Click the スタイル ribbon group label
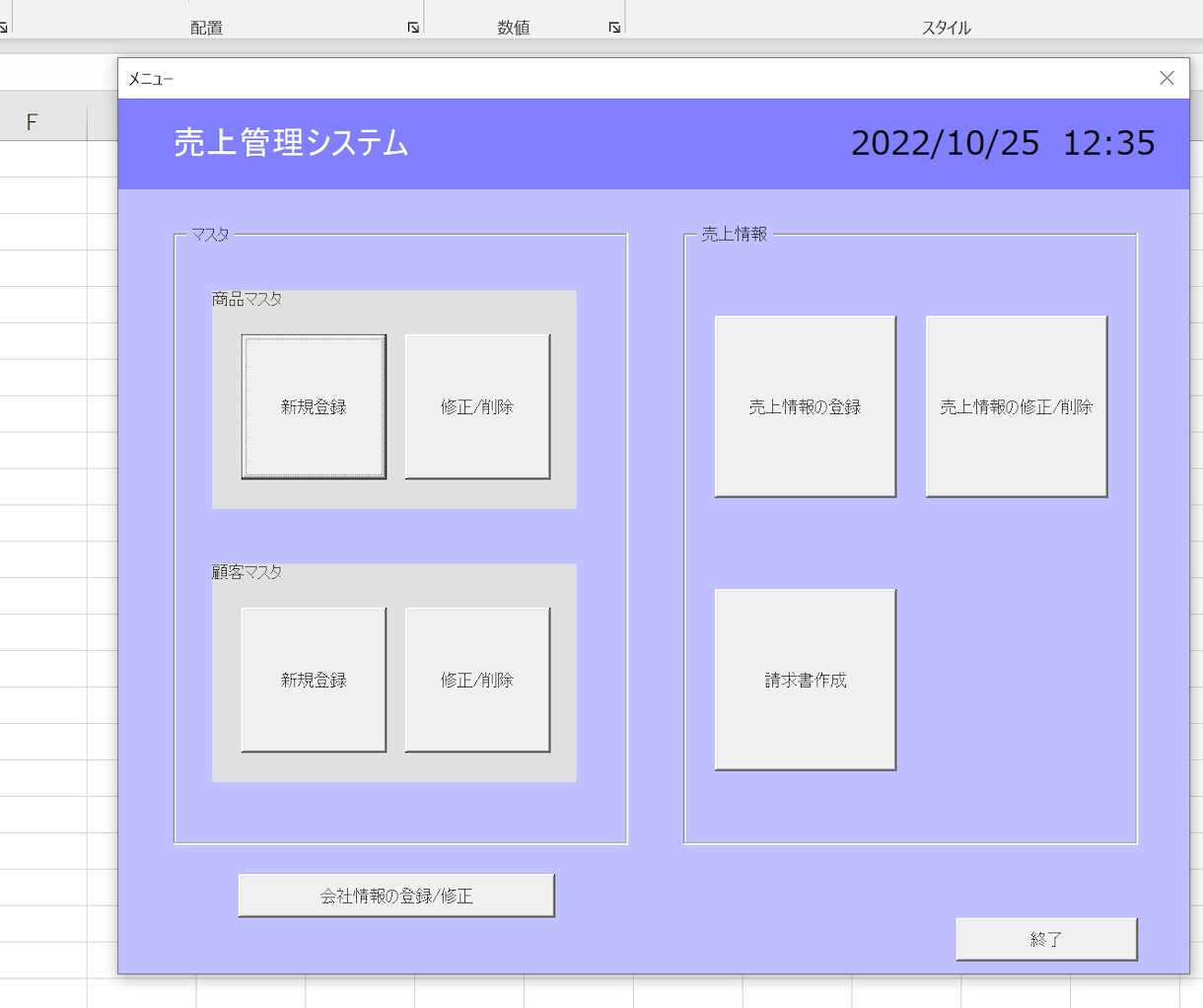Screen dimensions: 1203x1008 [946, 28]
